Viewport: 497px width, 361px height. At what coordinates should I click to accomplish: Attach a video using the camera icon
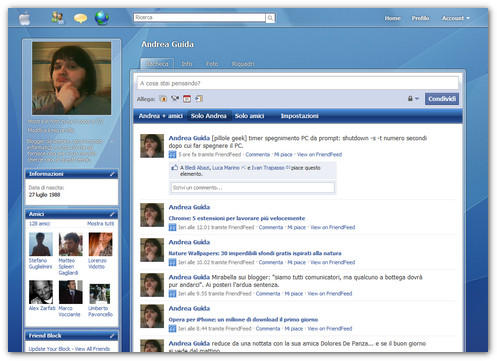pos(175,98)
